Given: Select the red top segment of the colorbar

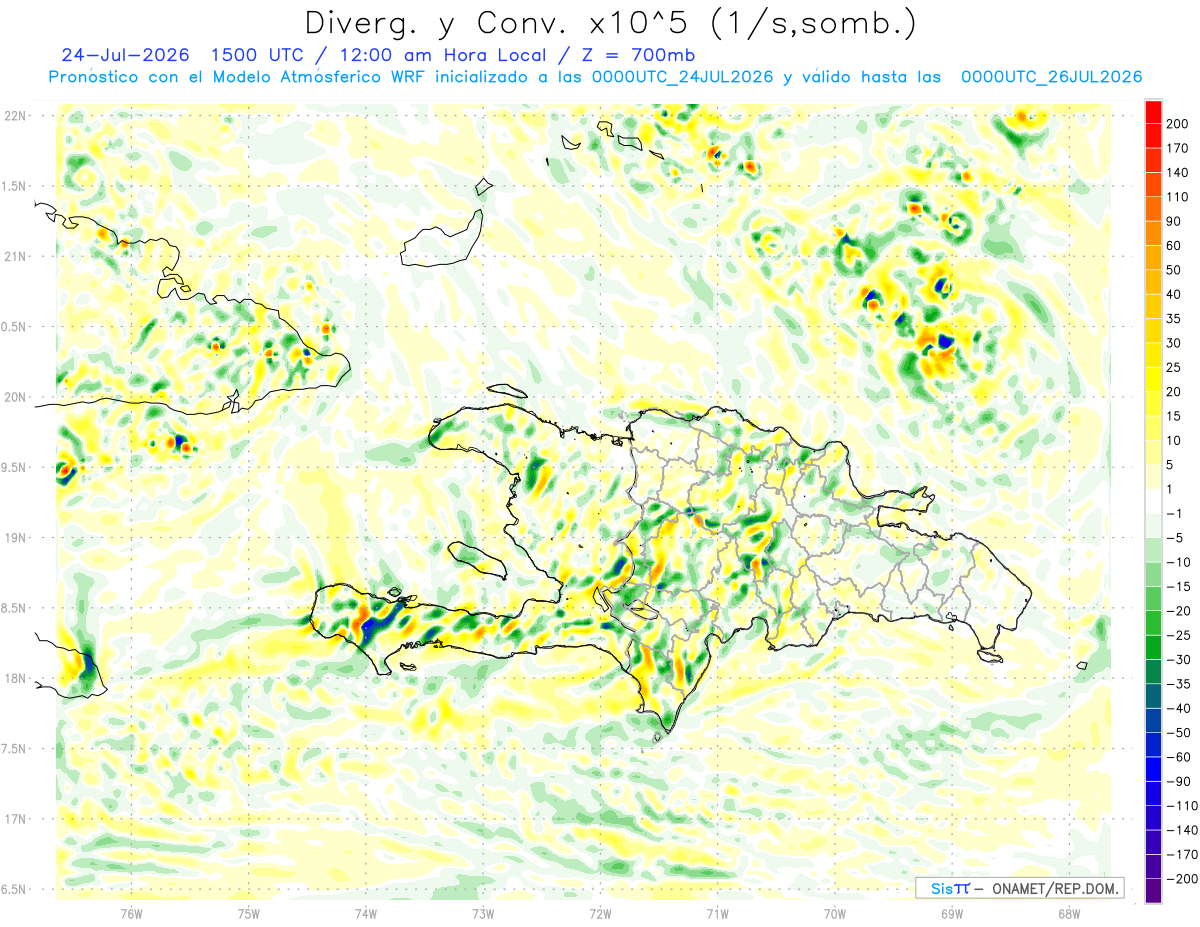Looking at the screenshot, I should (1153, 111).
